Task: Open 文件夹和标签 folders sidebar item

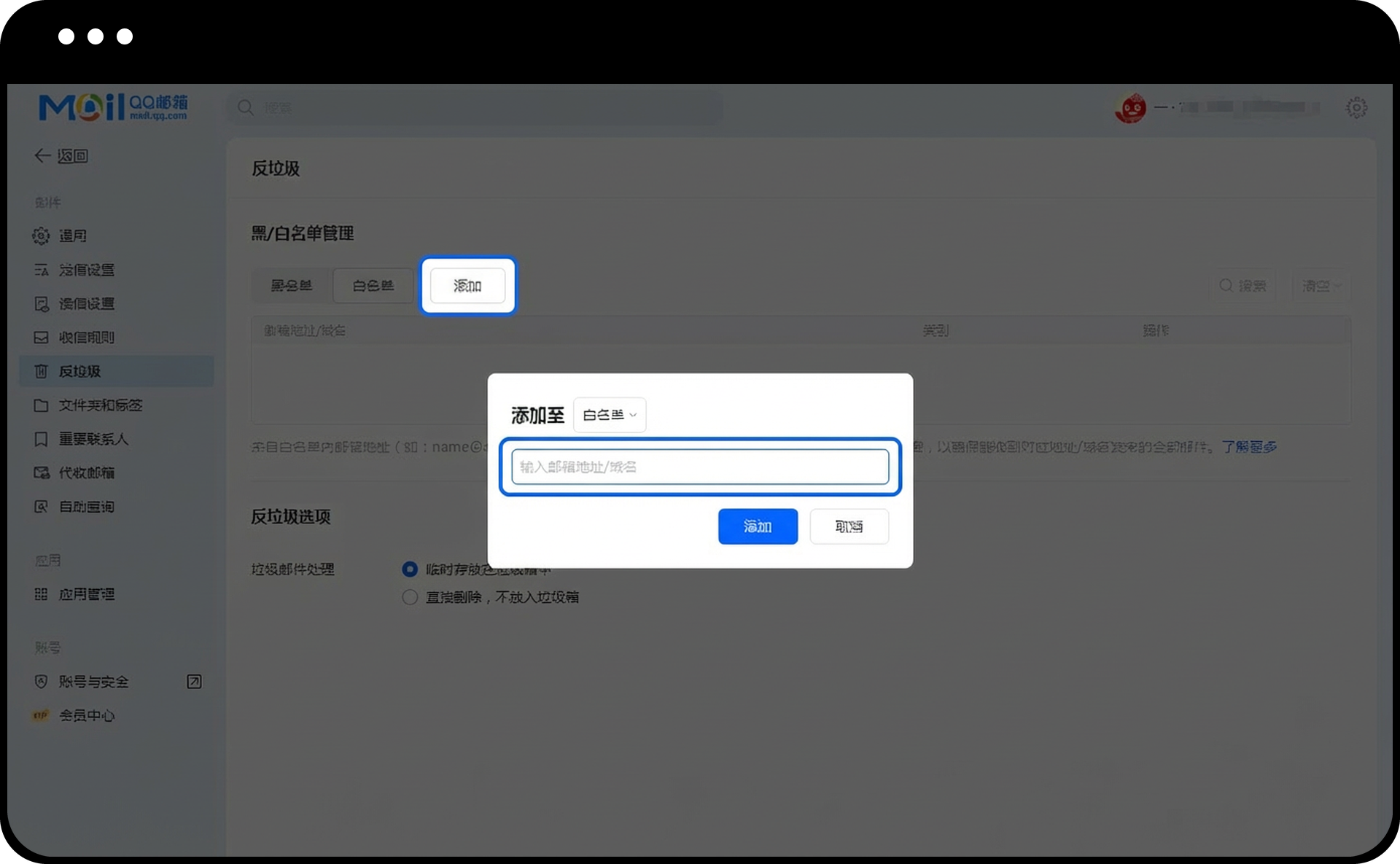Action: (99, 405)
